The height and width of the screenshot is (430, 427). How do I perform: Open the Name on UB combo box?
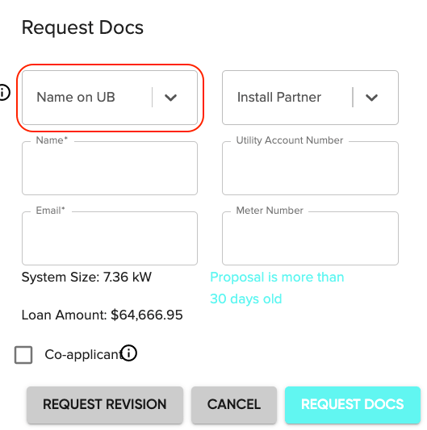[110, 98]
